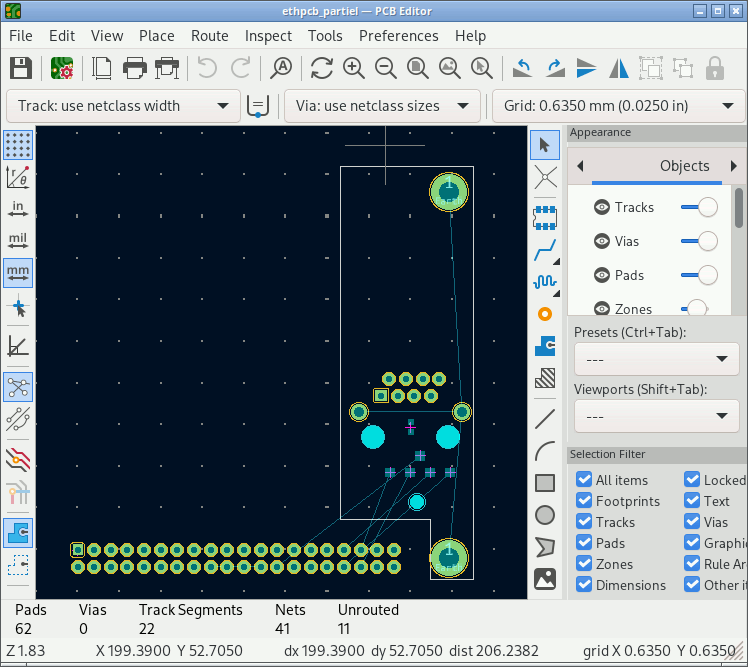
Task: Adjust Pads opacity slider
Action: (699, 275)
